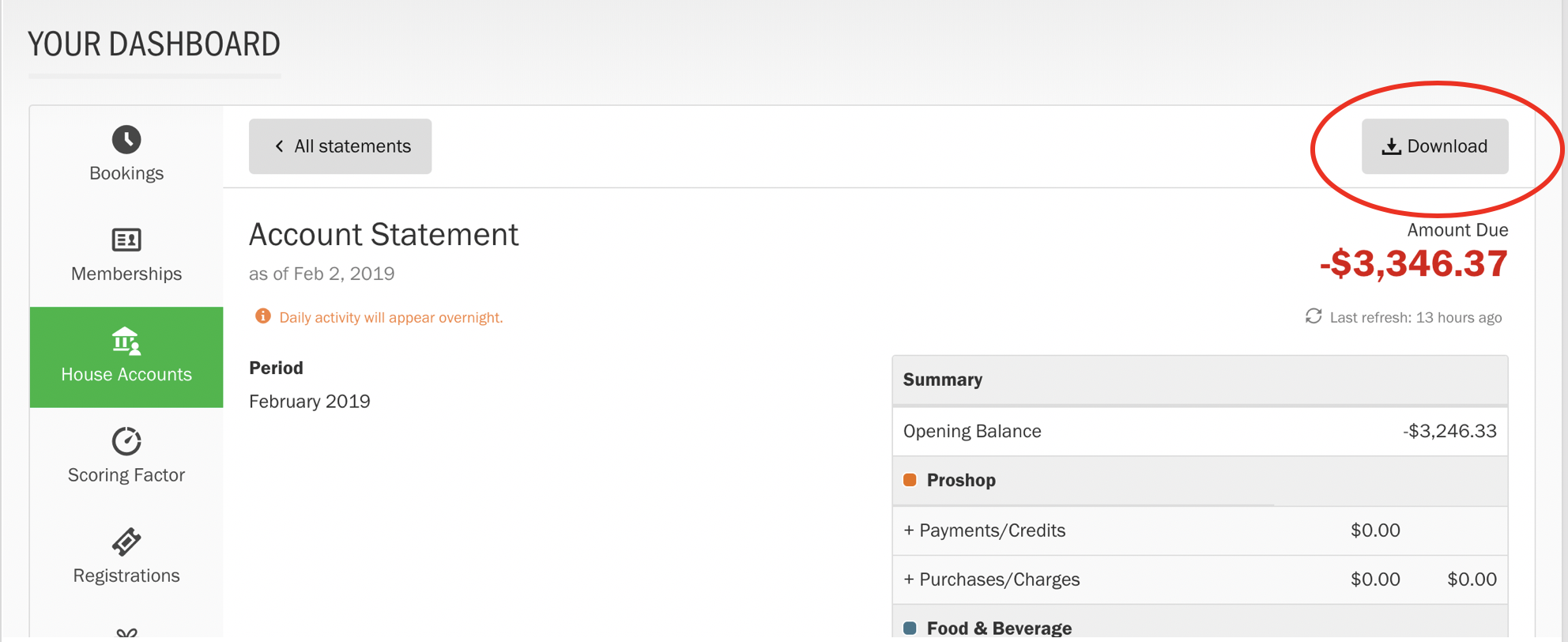Click the Scoring Factor label text
1568x642 pixels.
coord(126,475)
